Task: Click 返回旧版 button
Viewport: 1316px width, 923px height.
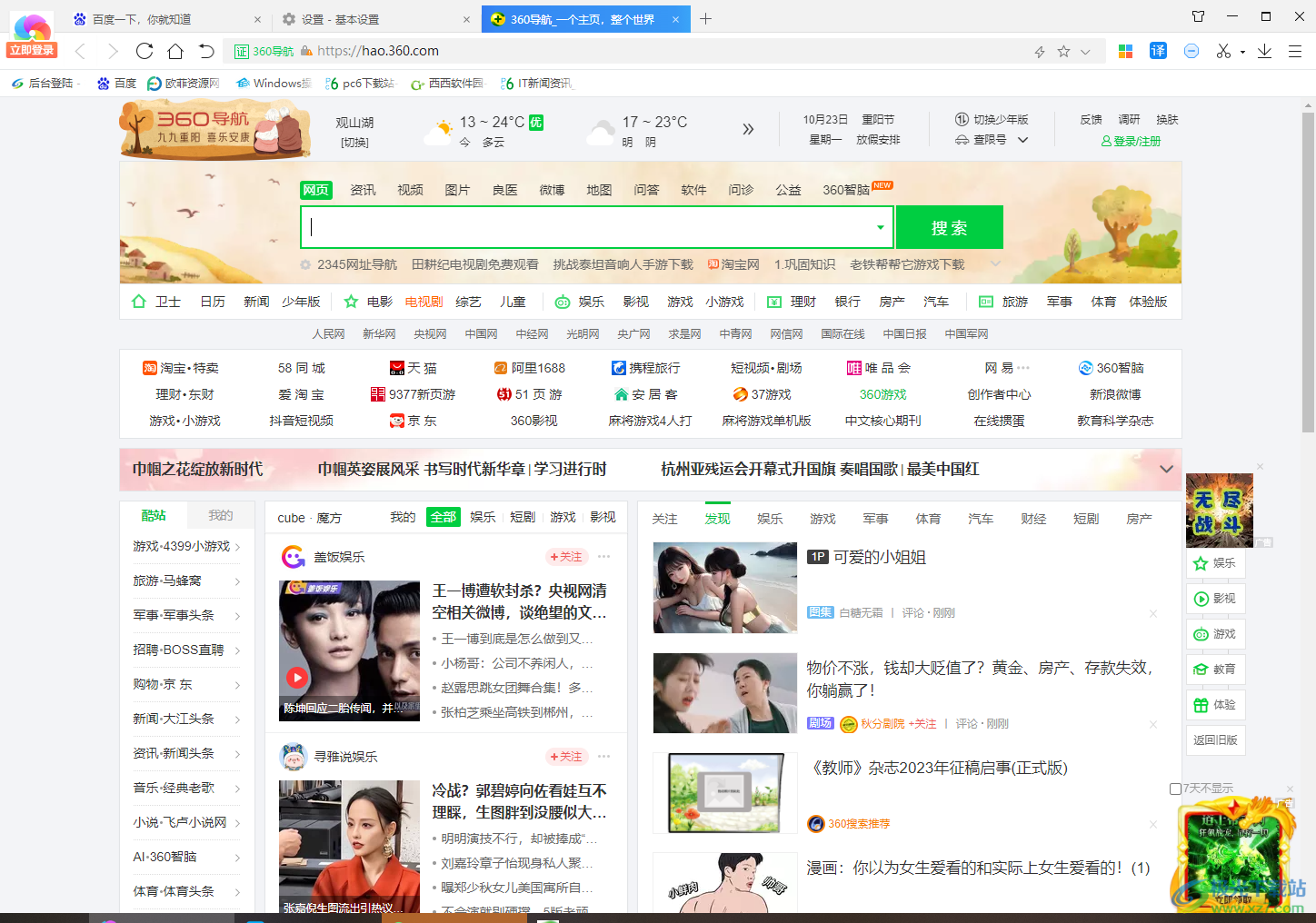Action: [1215, 740]
